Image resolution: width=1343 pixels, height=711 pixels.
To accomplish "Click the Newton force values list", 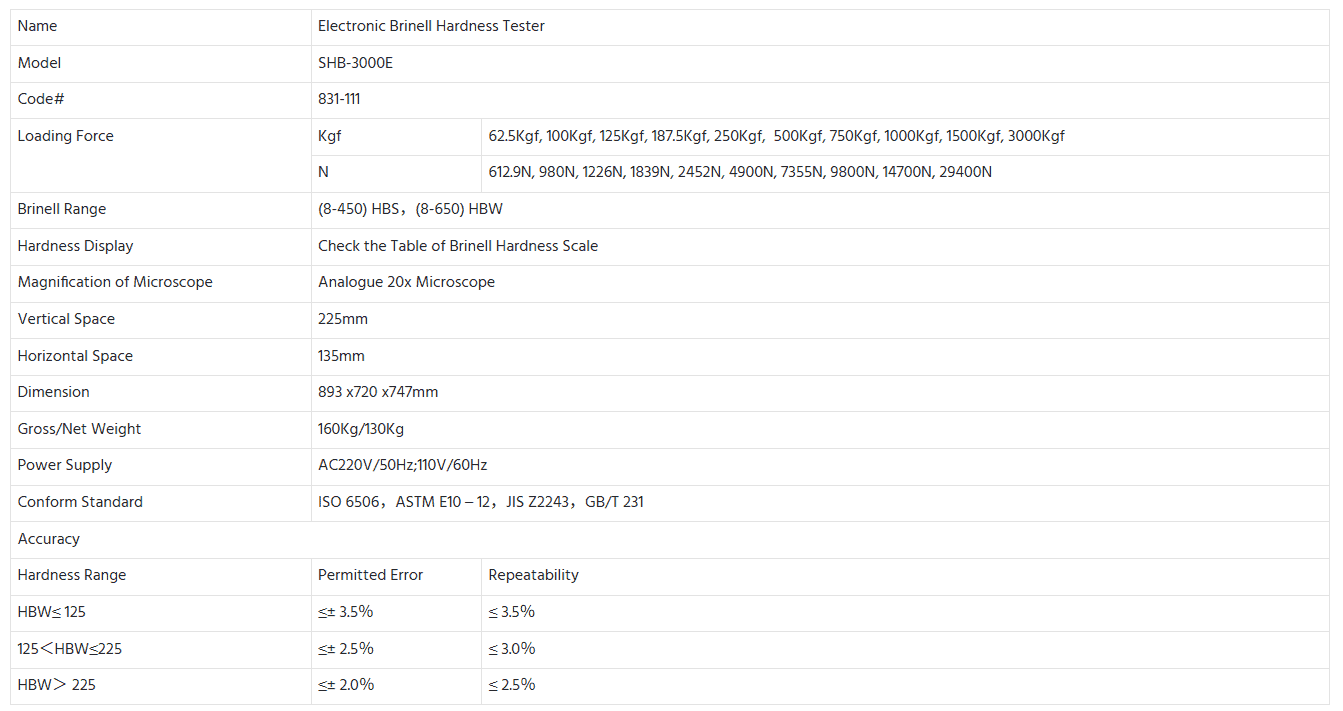I will (740, 172).
